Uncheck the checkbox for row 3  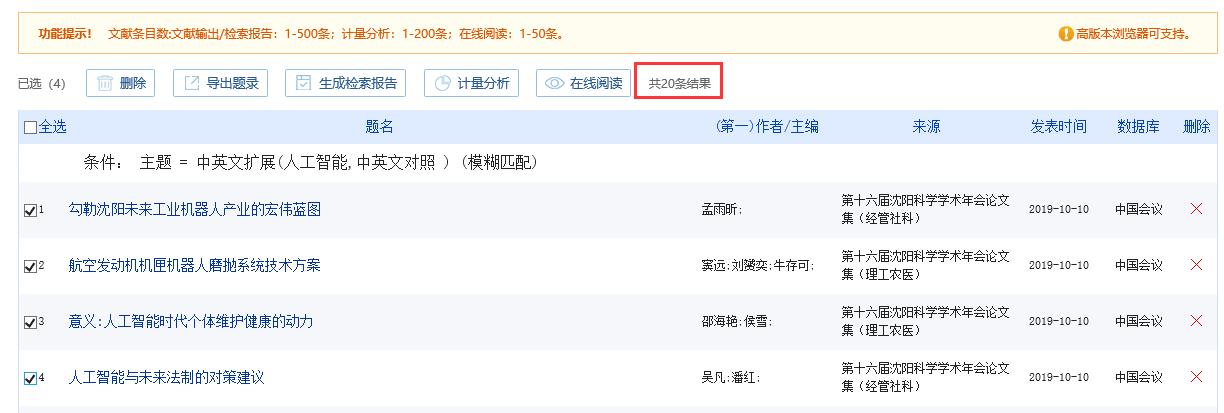tap(30, 322)
